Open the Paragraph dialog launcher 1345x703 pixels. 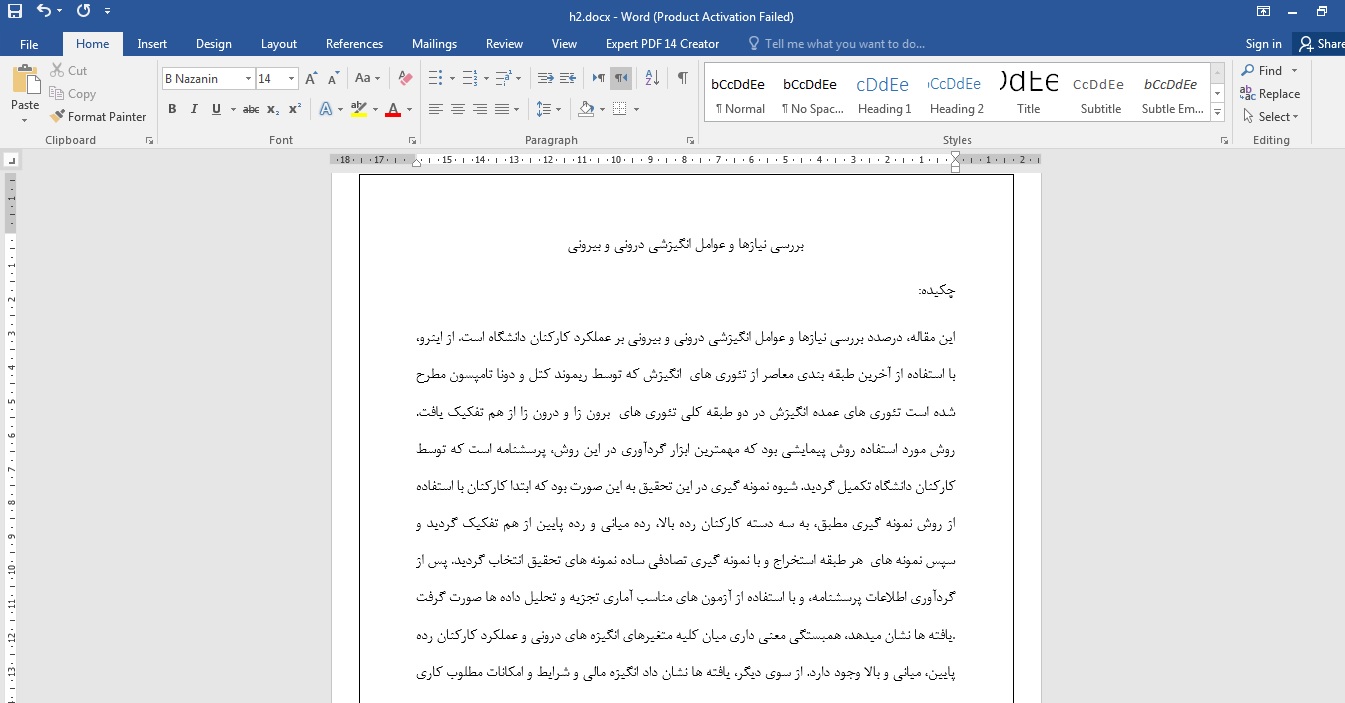691,141
